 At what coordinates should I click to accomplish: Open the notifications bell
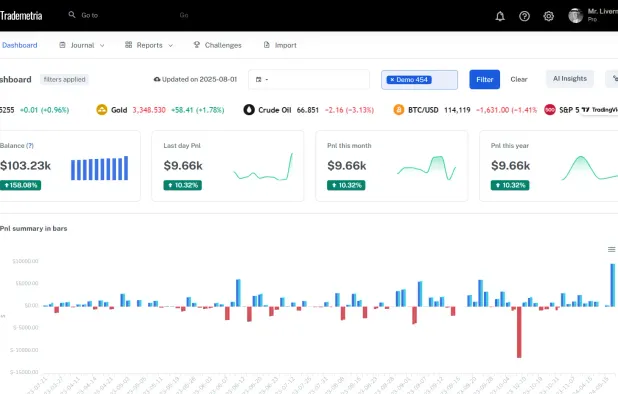500,16
